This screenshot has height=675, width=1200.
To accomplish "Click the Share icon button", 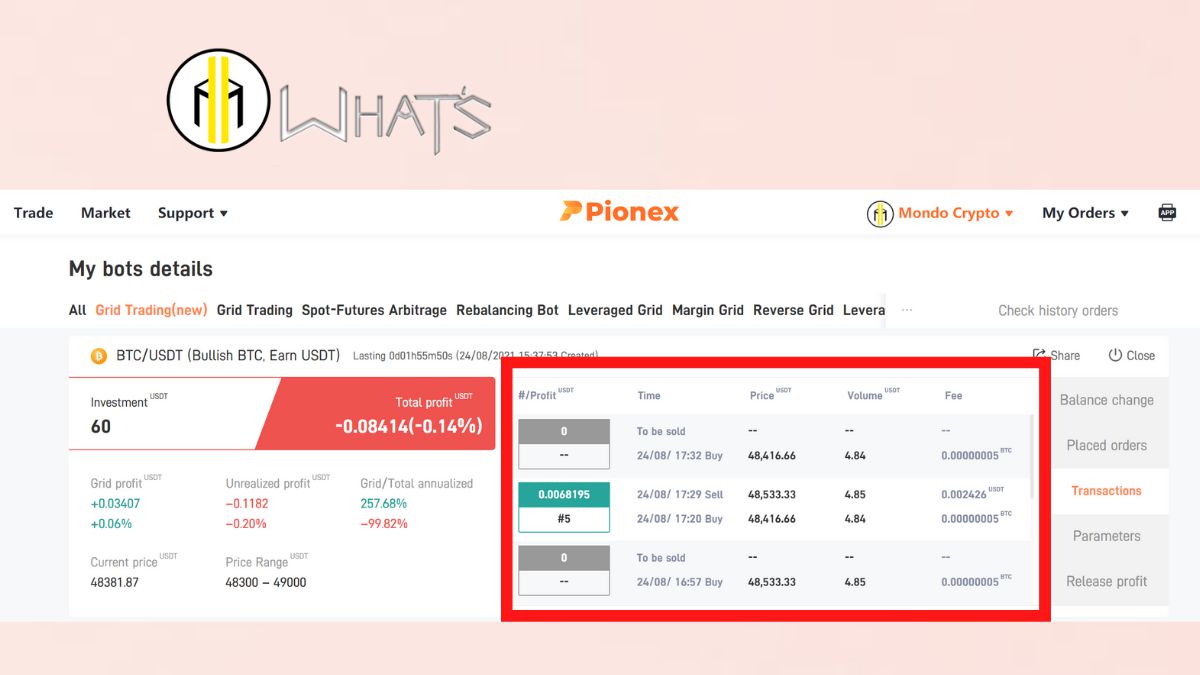I will click(x=1039, y=355).
